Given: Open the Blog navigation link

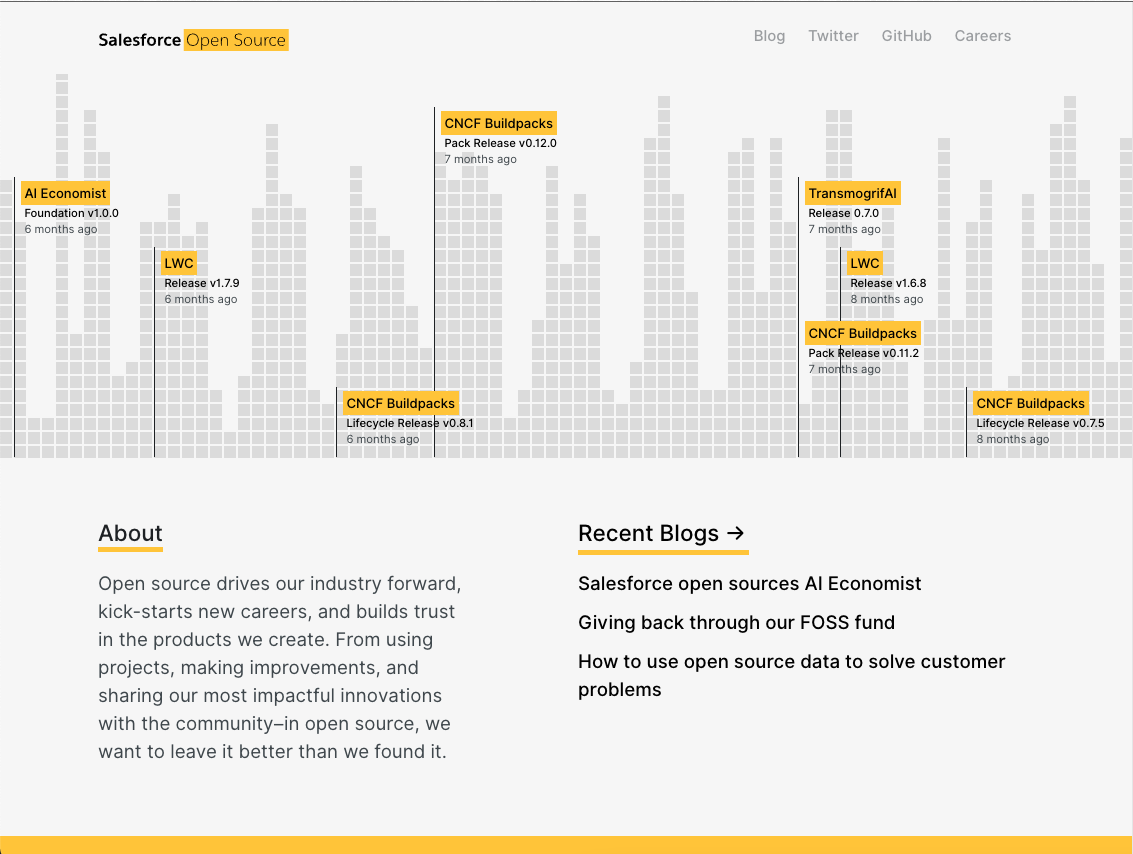Looking at the screenshot, I should pyautogui.click(x=769, y=36).
